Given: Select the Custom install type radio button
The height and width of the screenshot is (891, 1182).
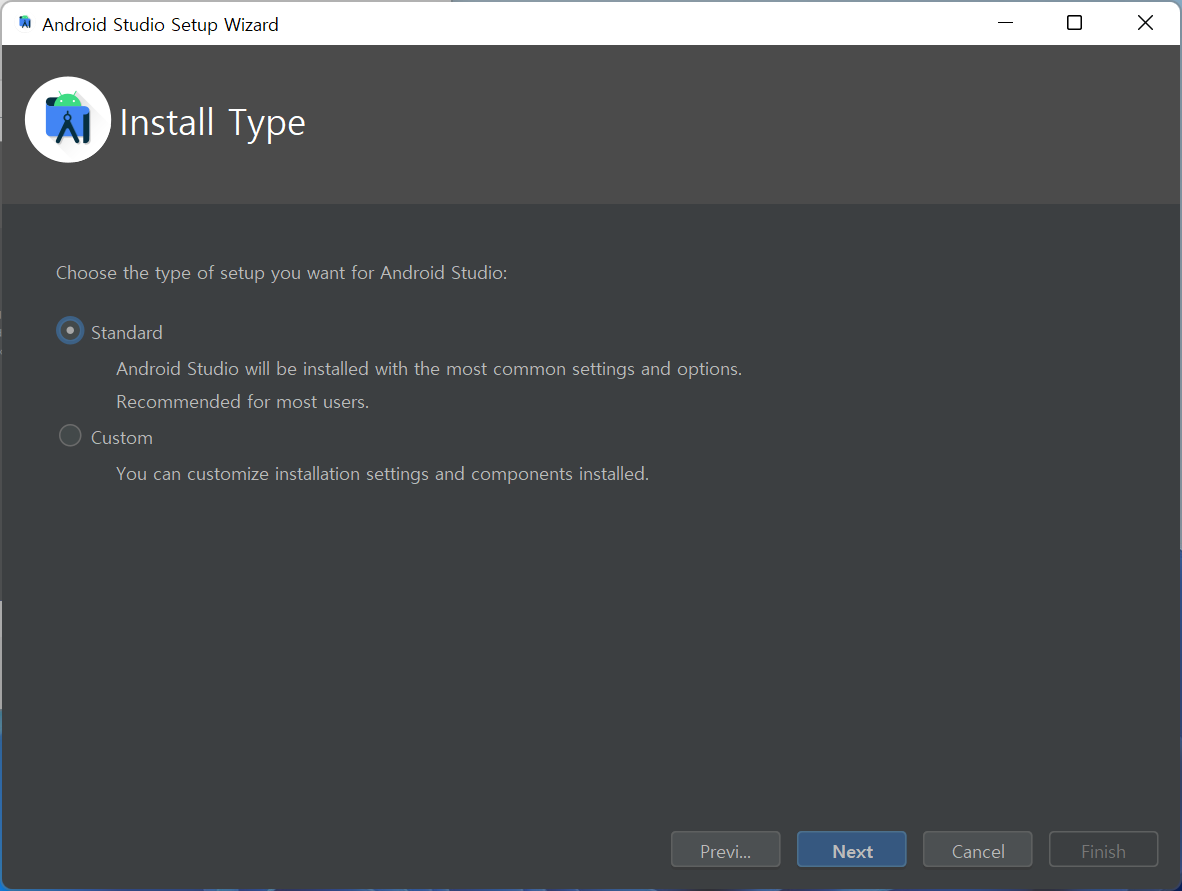Looking at the screenshot, I should click(x=70, y=436).
